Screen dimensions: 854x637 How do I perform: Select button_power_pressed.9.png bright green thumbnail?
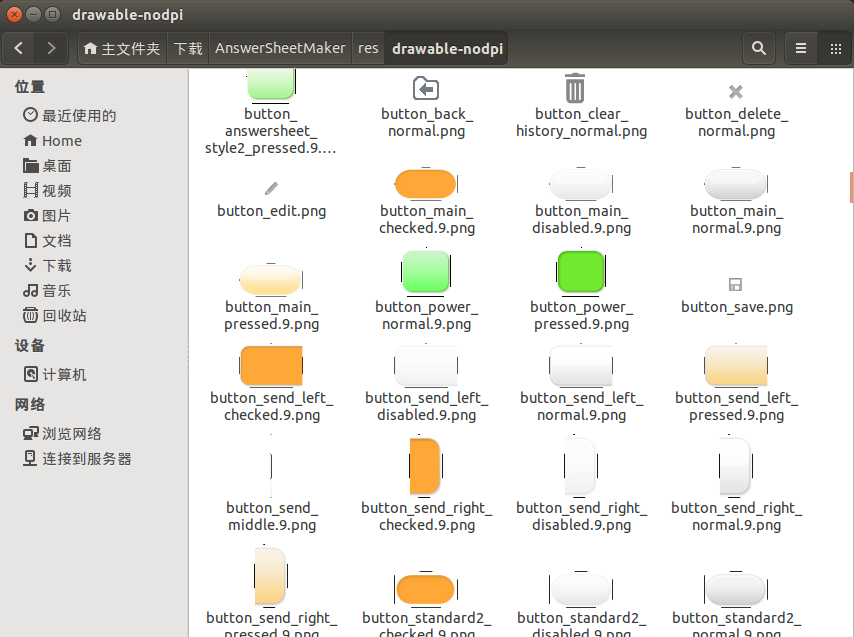coord(581,271)
